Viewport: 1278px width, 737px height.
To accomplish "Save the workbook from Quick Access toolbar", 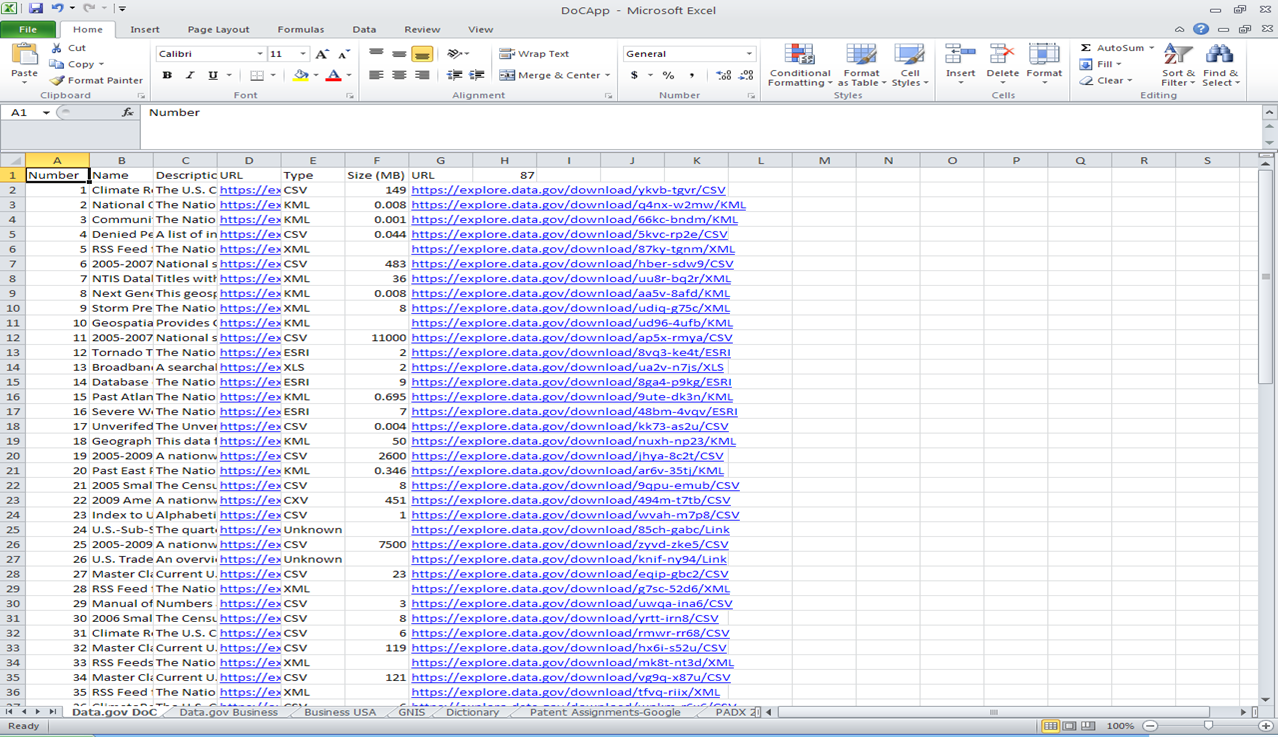I will (x=36, y=8).
